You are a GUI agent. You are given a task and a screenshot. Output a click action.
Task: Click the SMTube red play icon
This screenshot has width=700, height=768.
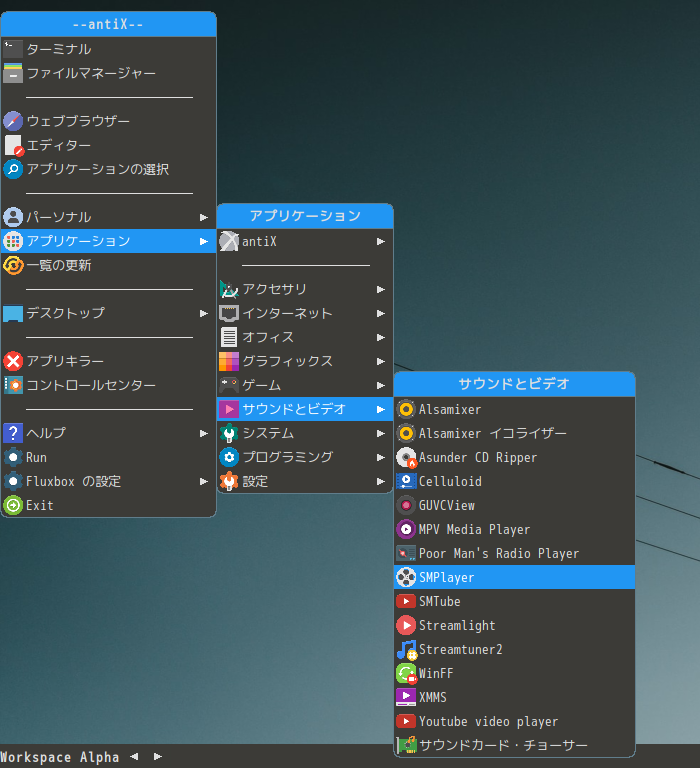pyautogui.click(x=406, y=601)
